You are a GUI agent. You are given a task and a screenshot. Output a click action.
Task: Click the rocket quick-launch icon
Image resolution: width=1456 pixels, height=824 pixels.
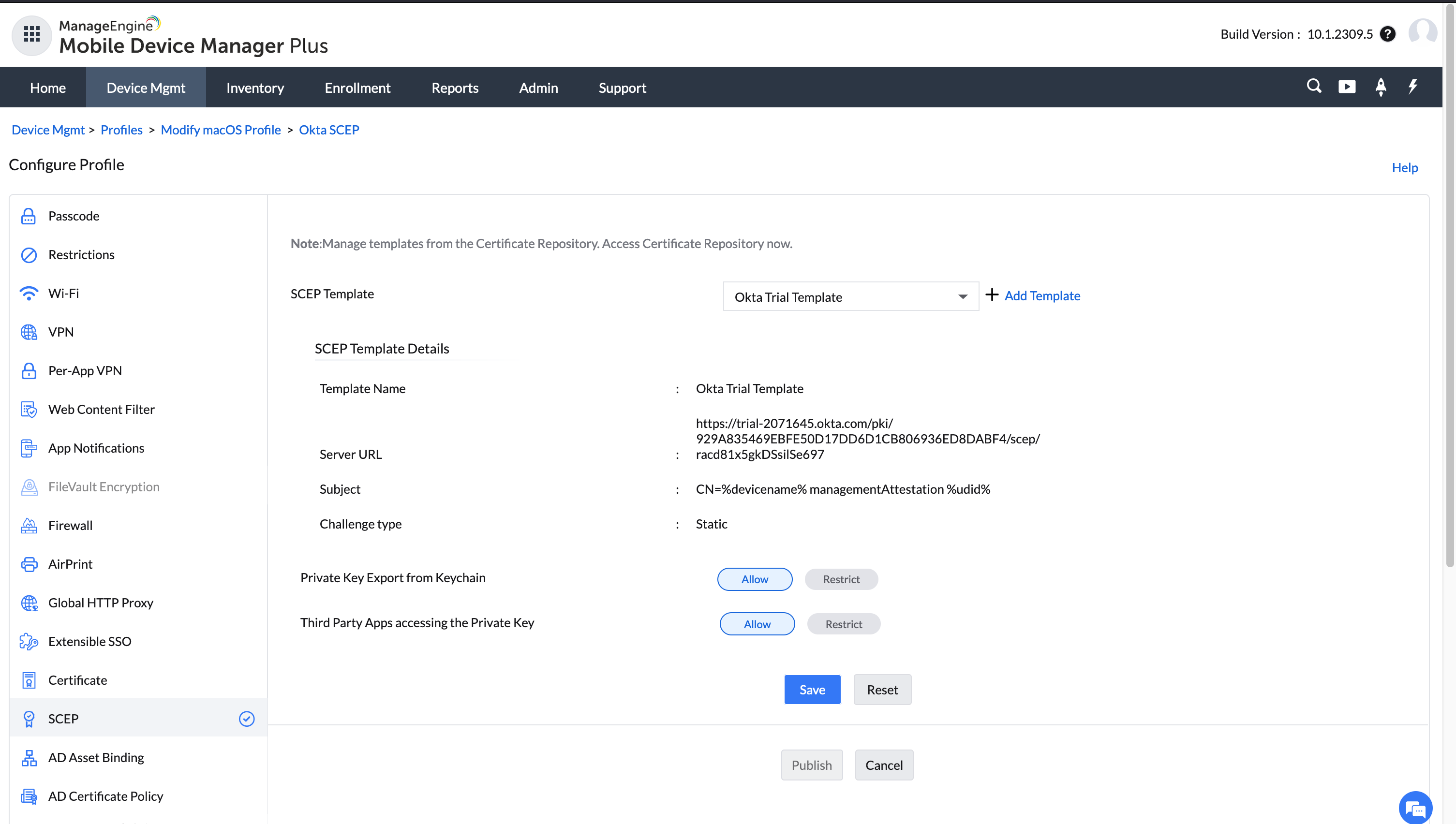click(x=1381, y=87)
